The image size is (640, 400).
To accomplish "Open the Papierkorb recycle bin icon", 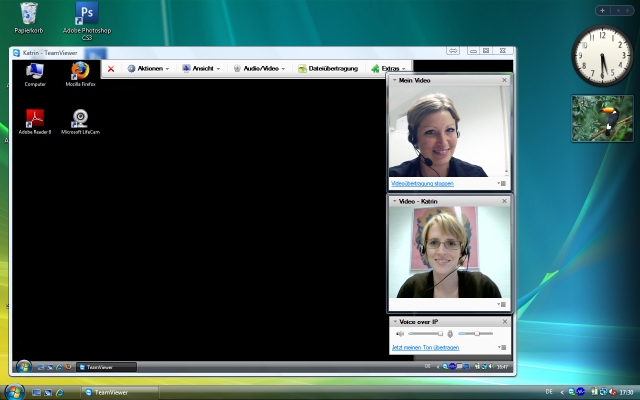I will 29,18.
